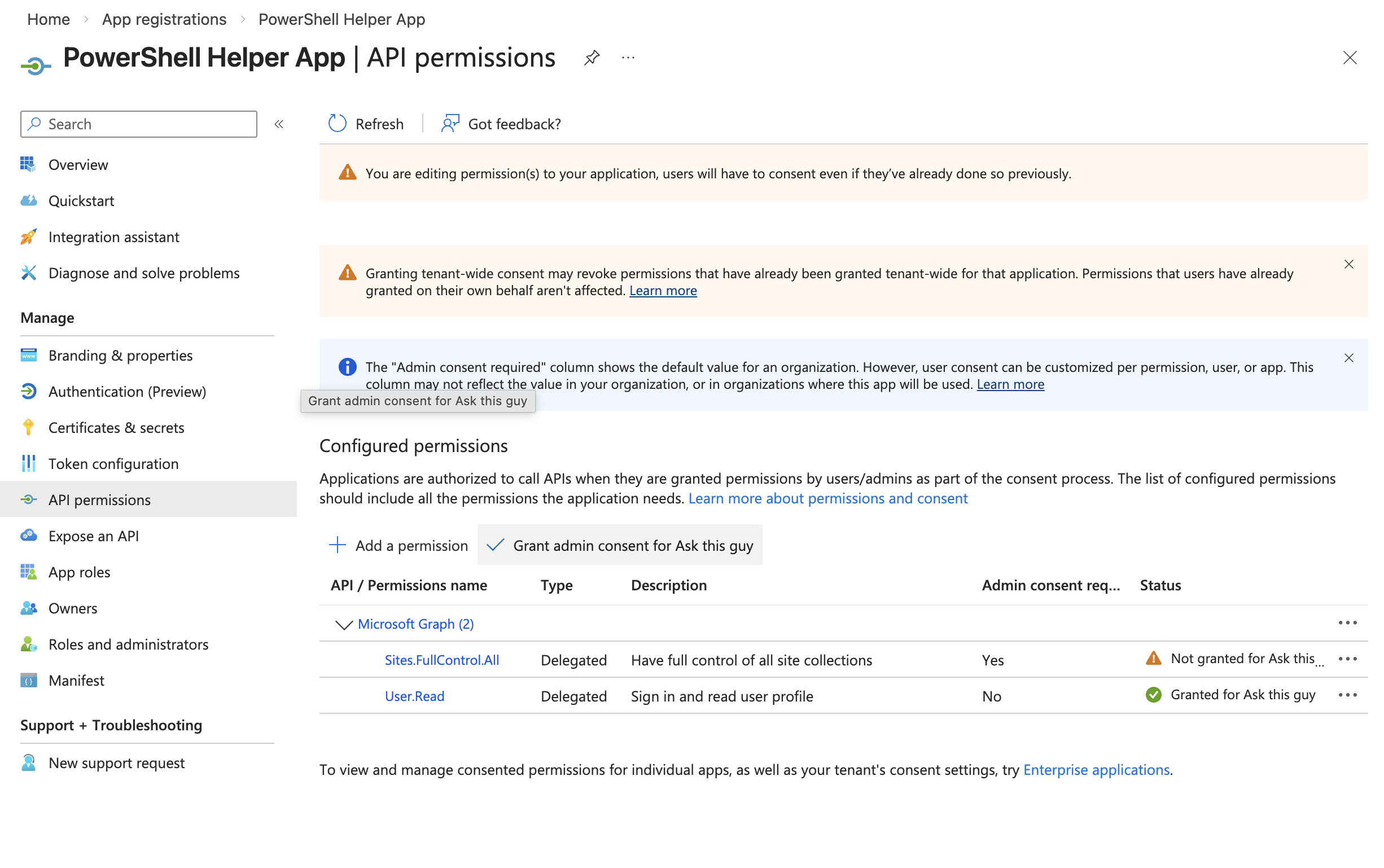Open Certificates & secrets via the key icon
The height and width of the screenshot is (868, 1384).
click(x=28, y=427)
